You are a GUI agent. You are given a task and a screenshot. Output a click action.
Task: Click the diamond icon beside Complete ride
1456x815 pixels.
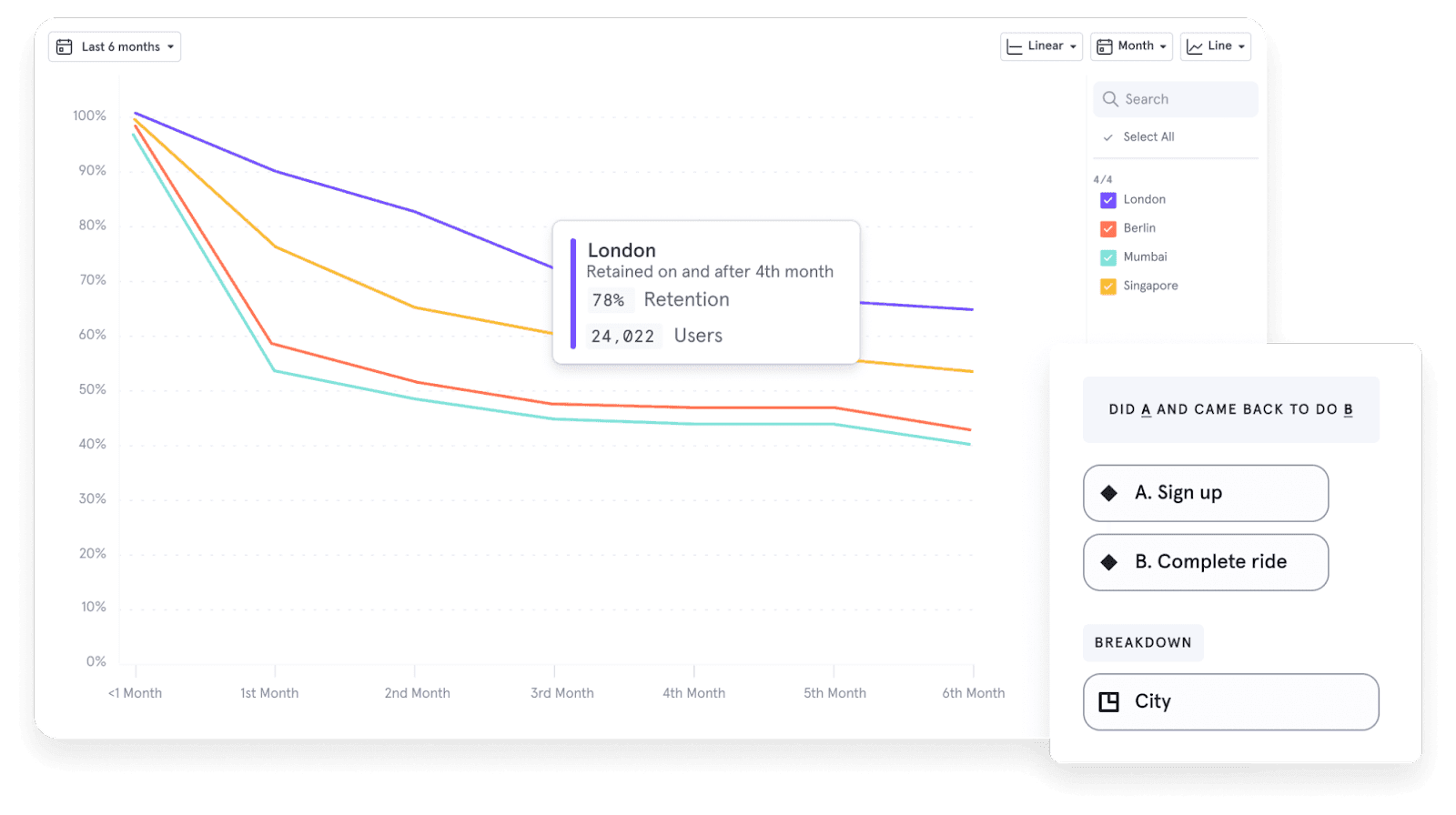coord(1108,562)
